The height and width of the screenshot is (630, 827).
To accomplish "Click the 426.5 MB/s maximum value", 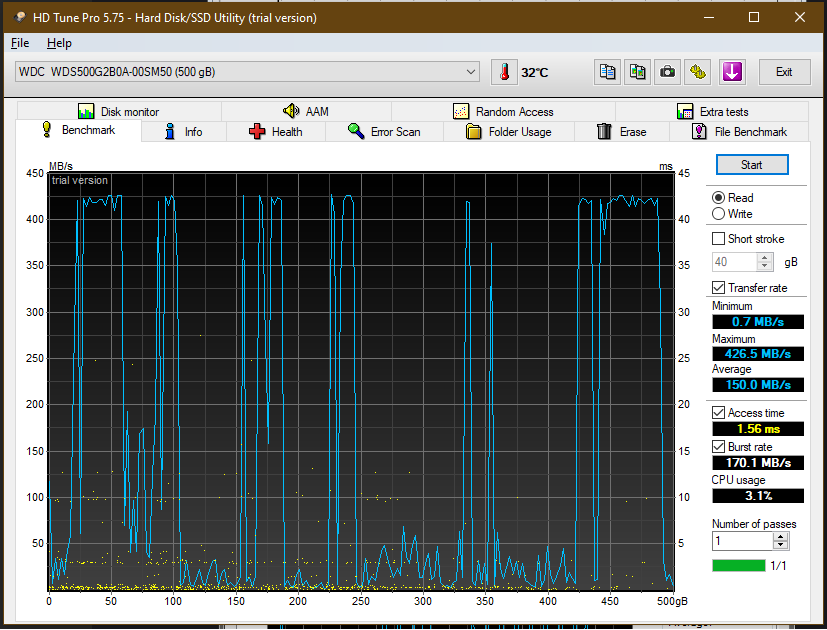I will coord(758,354).
